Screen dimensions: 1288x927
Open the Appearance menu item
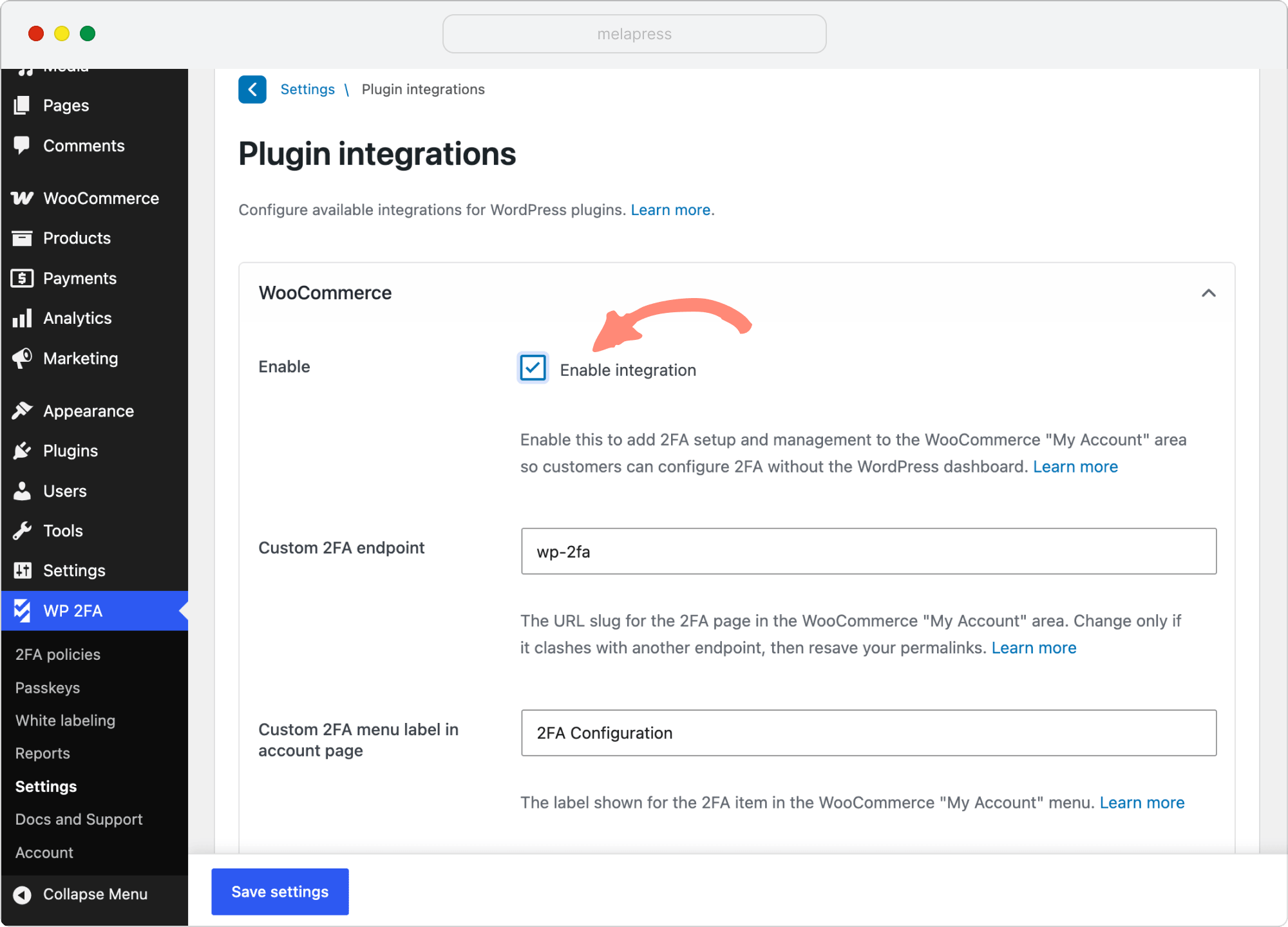coord(94,411)
